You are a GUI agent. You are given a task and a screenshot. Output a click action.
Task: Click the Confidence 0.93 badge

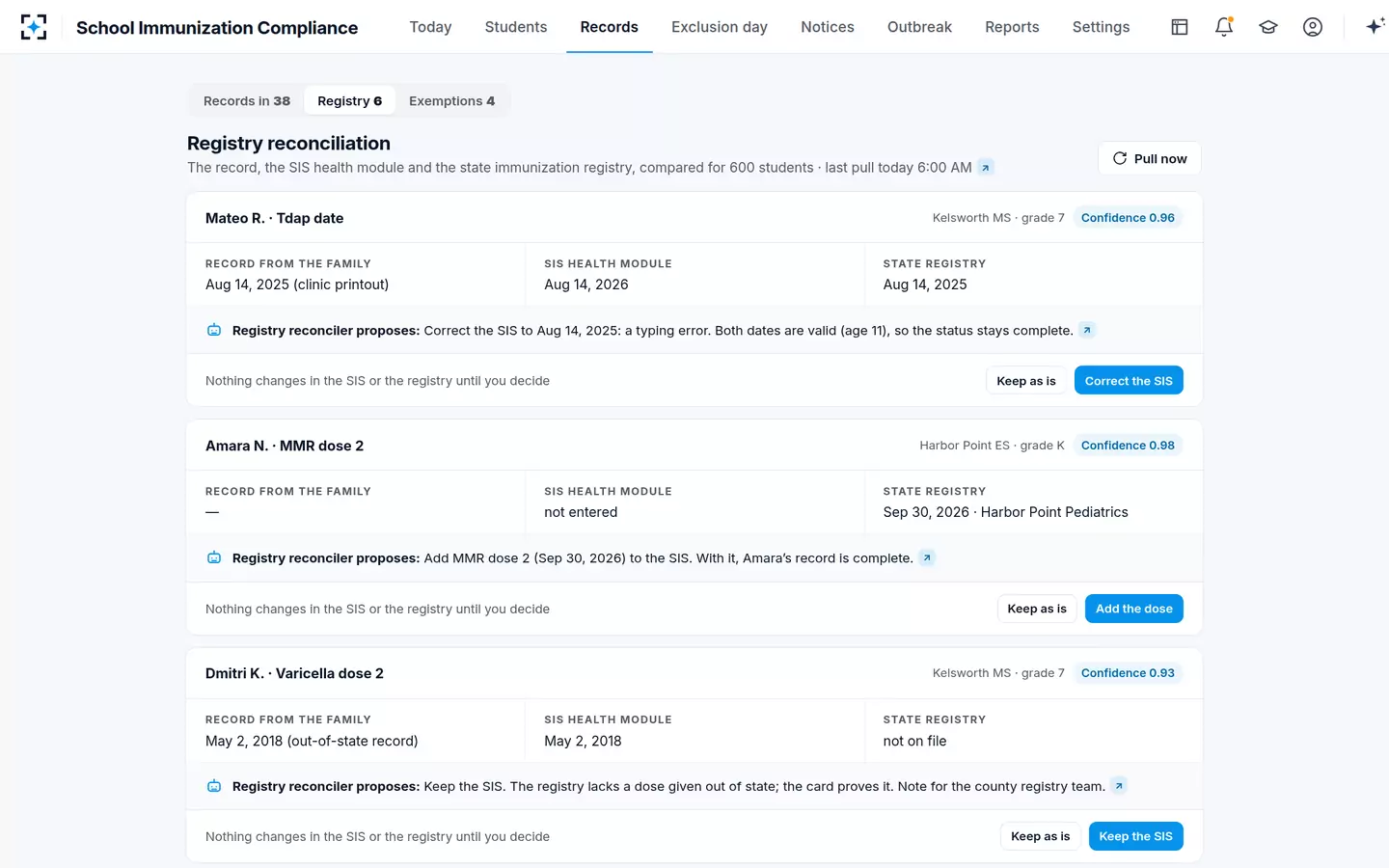coord(1128,673)
